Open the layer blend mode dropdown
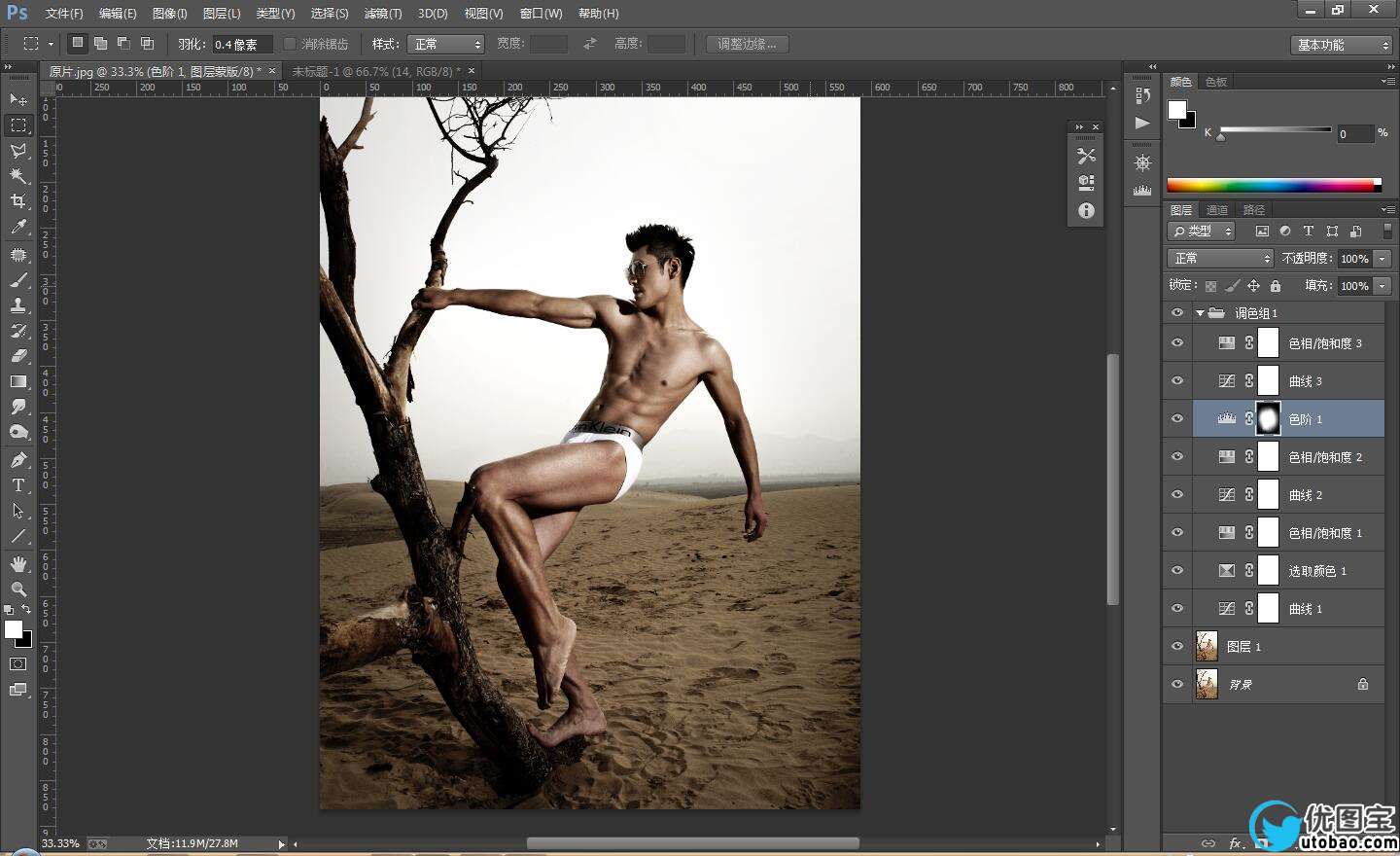The image size is (1400, 856). (1220, 258)
